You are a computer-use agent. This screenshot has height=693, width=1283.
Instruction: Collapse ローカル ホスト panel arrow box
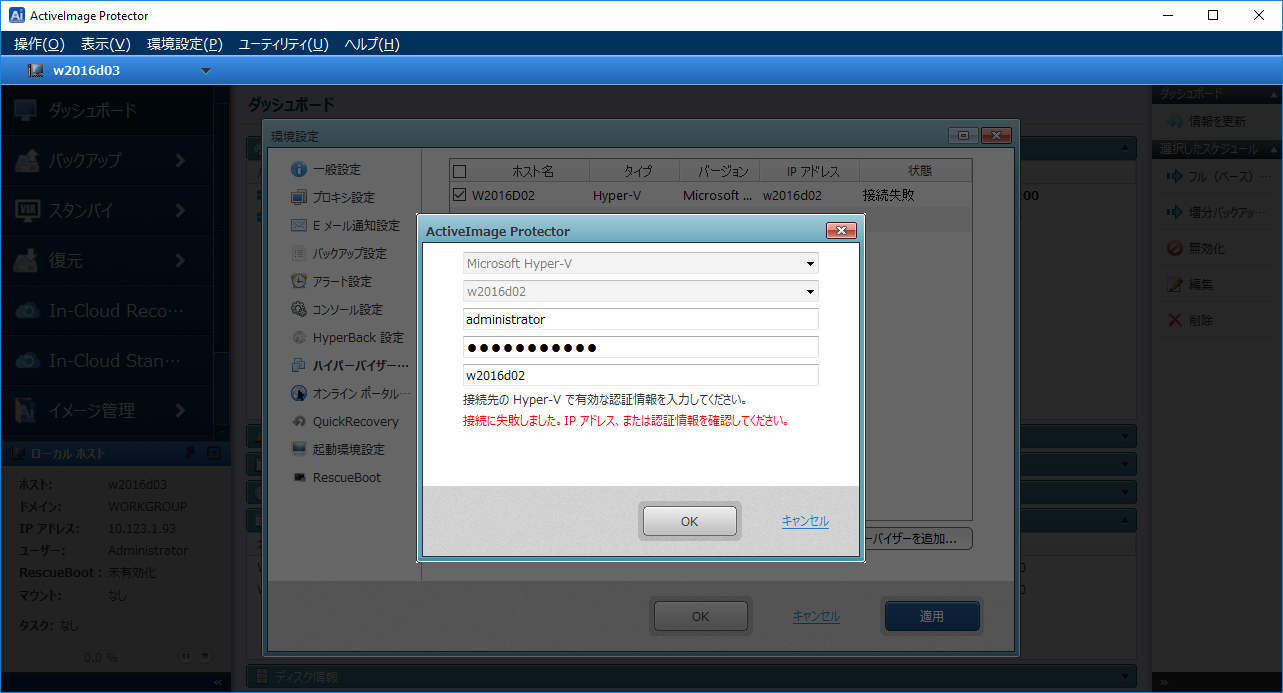coord(214,453)
